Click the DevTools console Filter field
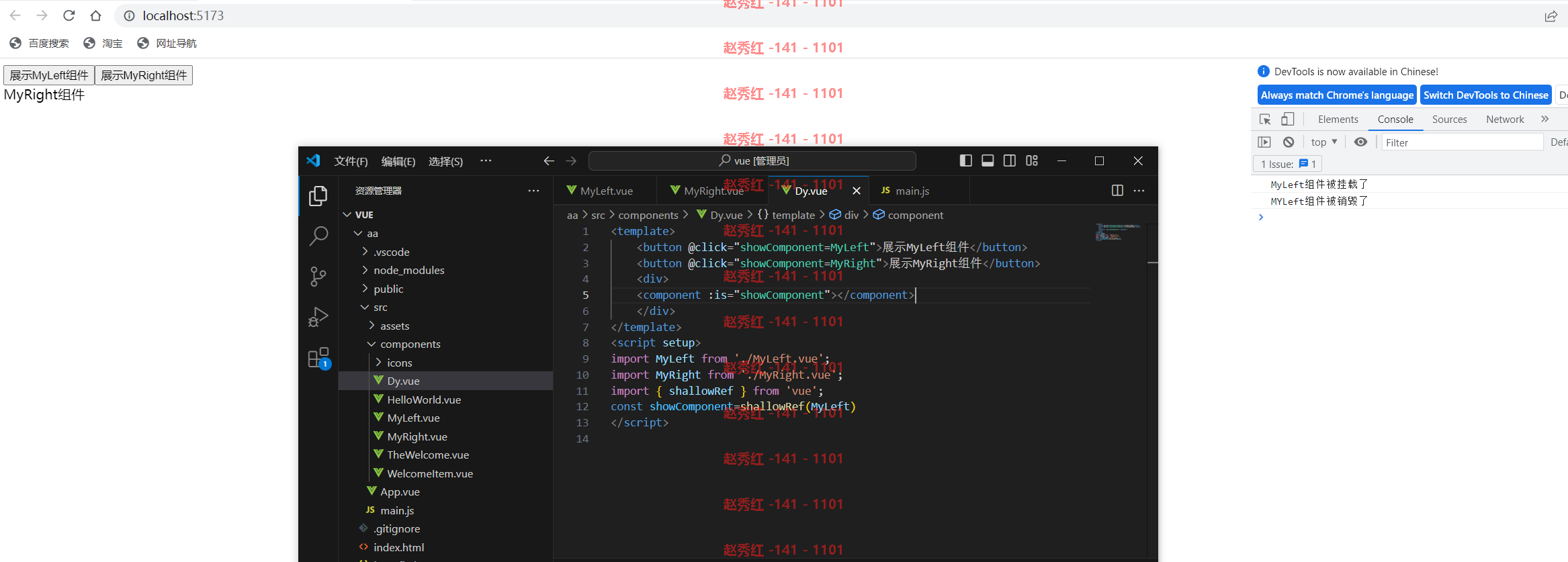 coord(1462,142)
